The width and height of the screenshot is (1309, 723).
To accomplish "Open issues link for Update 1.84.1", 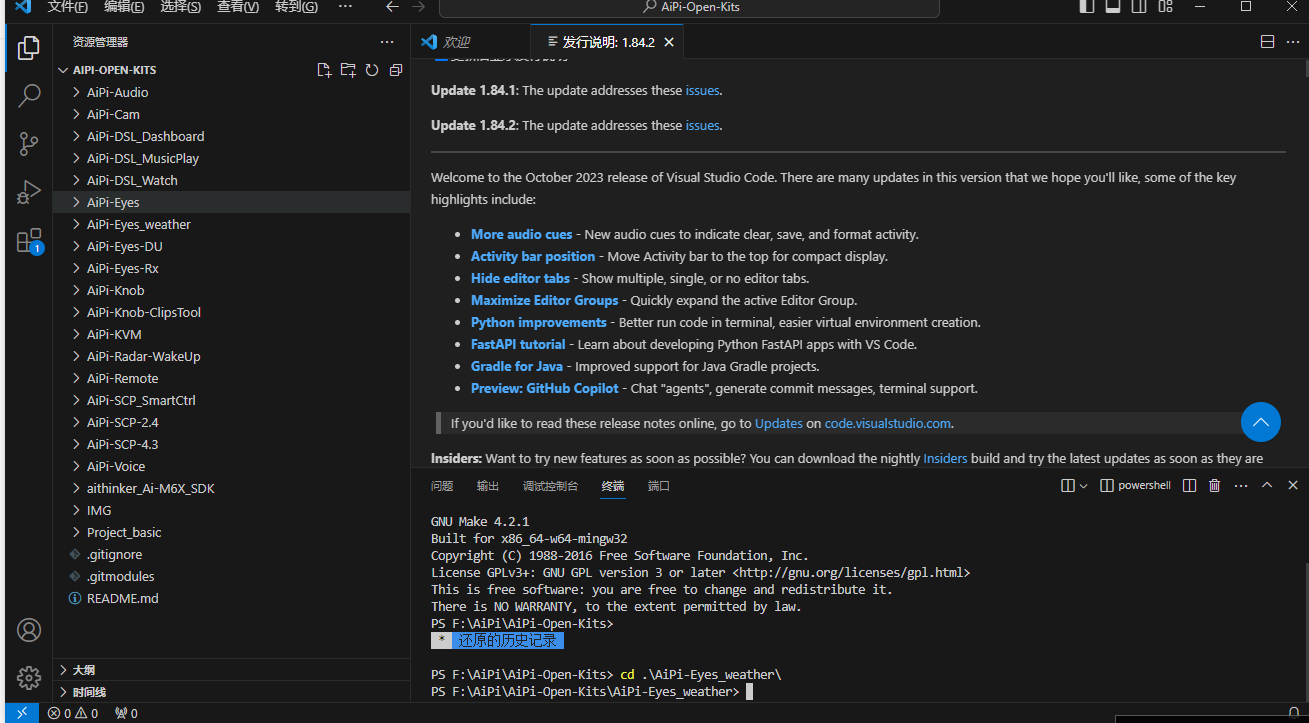I will click(702, 90).
